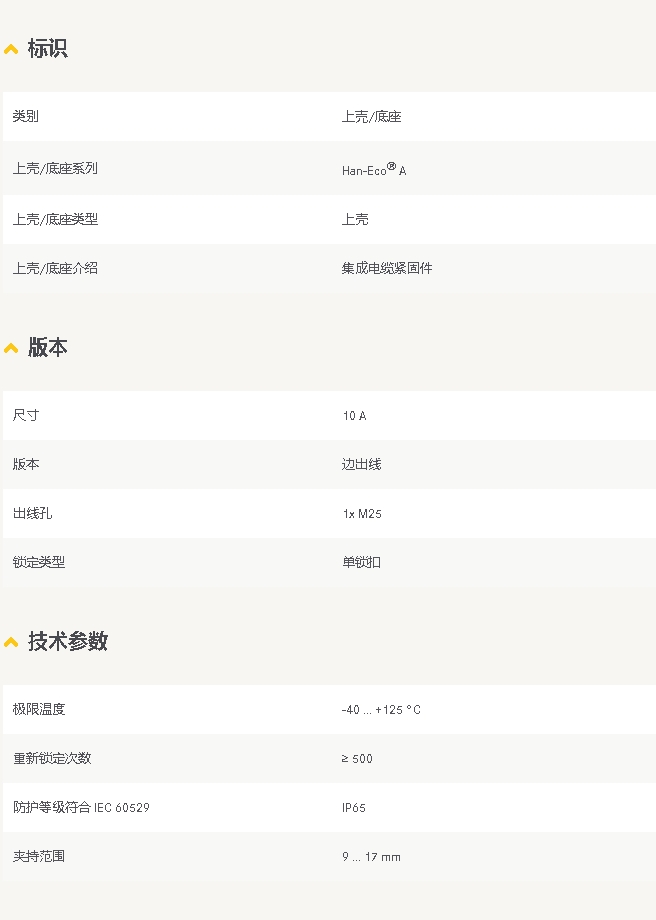Select the value Han-Eco A
656x920 pixels.
point(374,170)
